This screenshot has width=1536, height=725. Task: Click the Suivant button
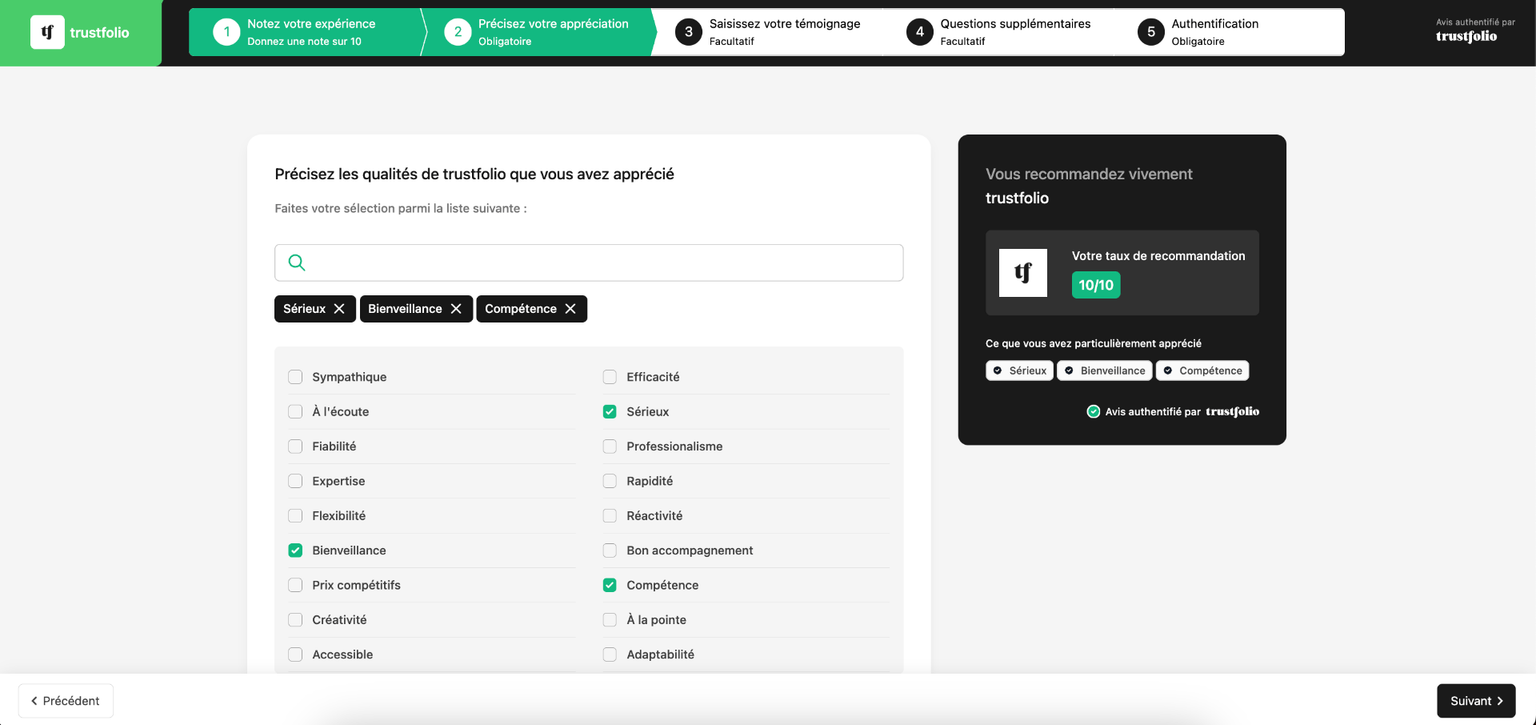point(1476,701)
